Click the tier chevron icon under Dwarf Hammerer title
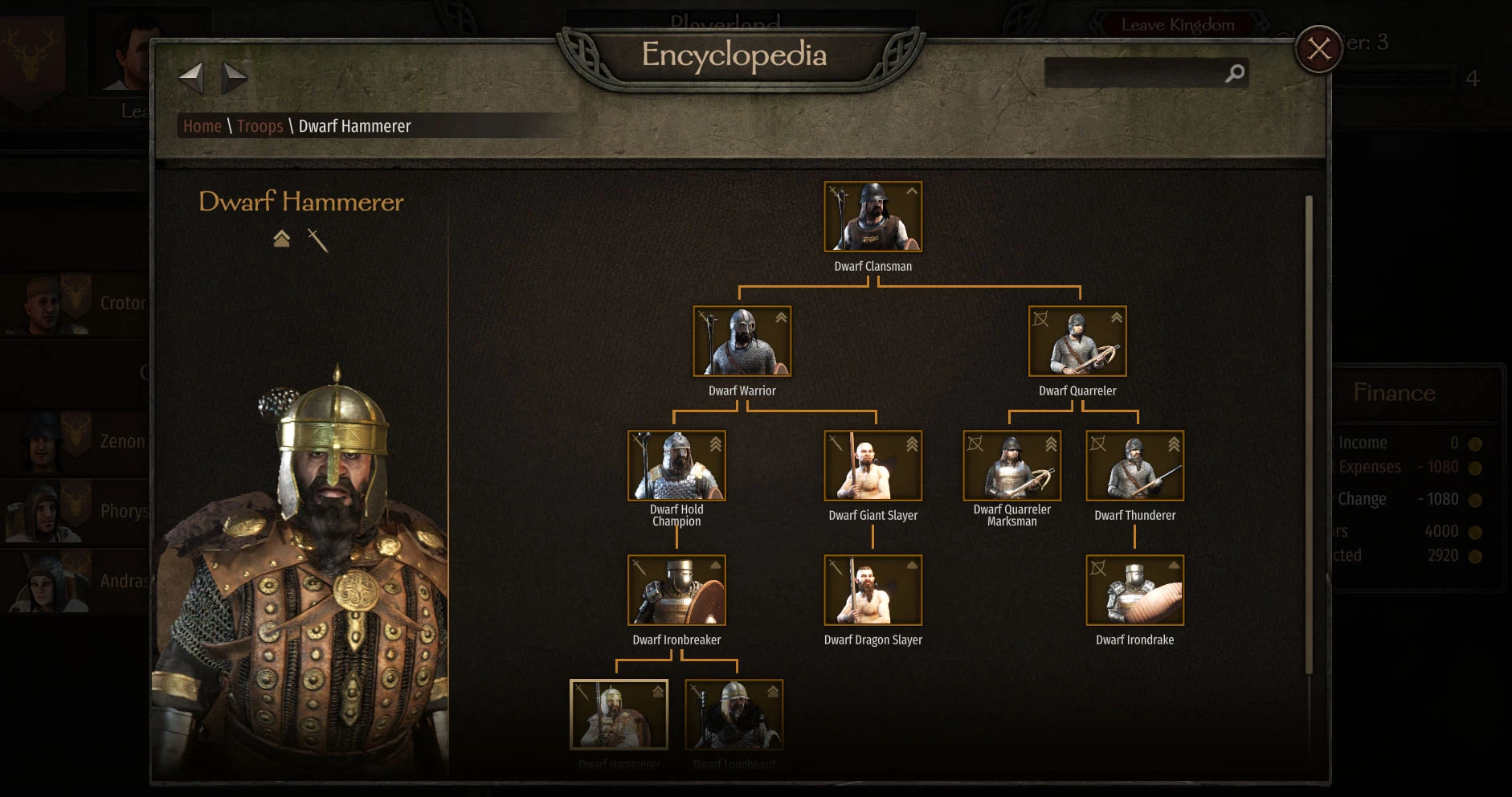 281,239
